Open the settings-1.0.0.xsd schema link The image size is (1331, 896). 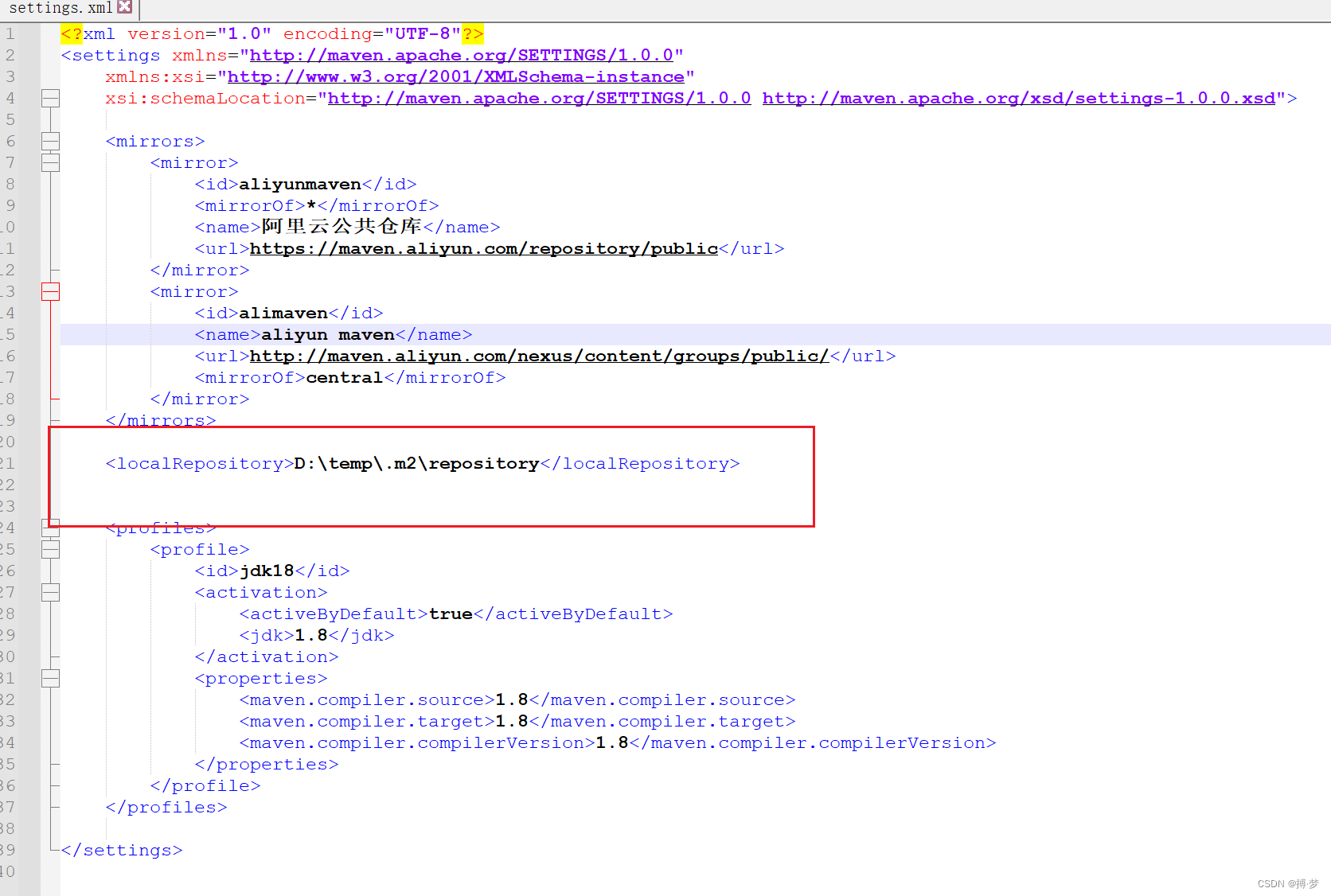point(1019,99)
